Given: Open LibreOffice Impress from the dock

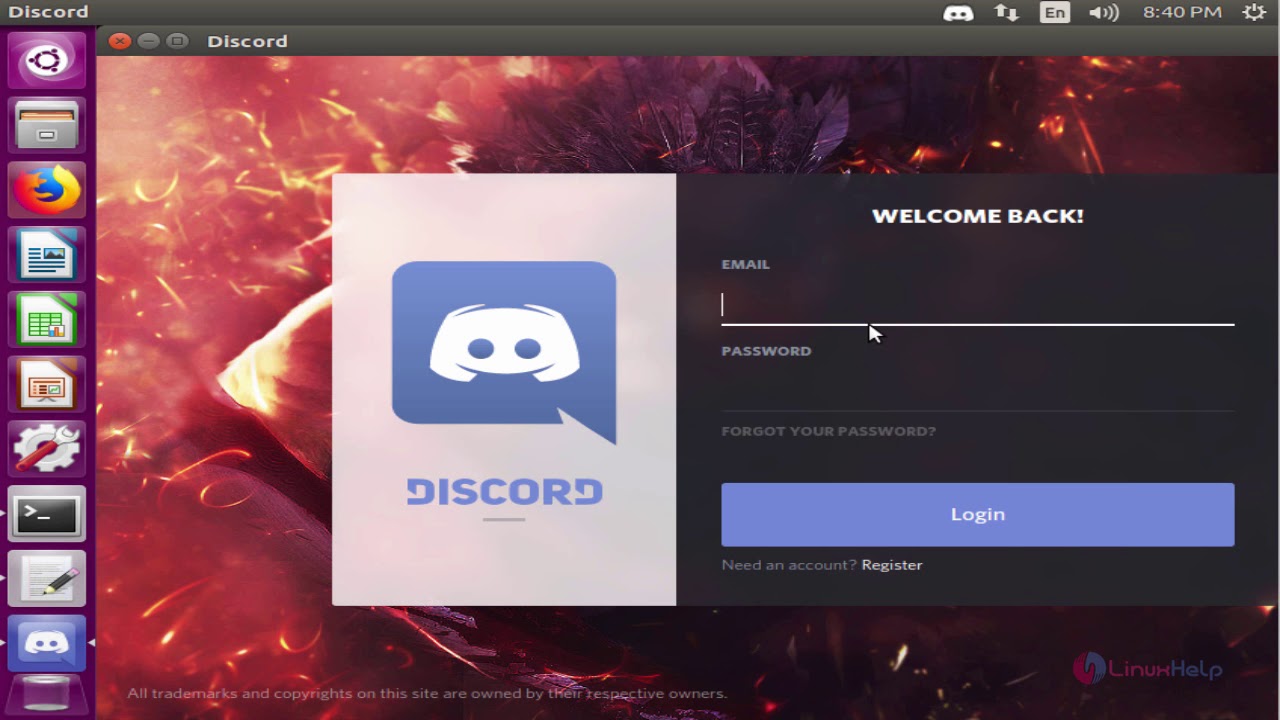Looking at the screenshot, I should (x=46, y=384).
